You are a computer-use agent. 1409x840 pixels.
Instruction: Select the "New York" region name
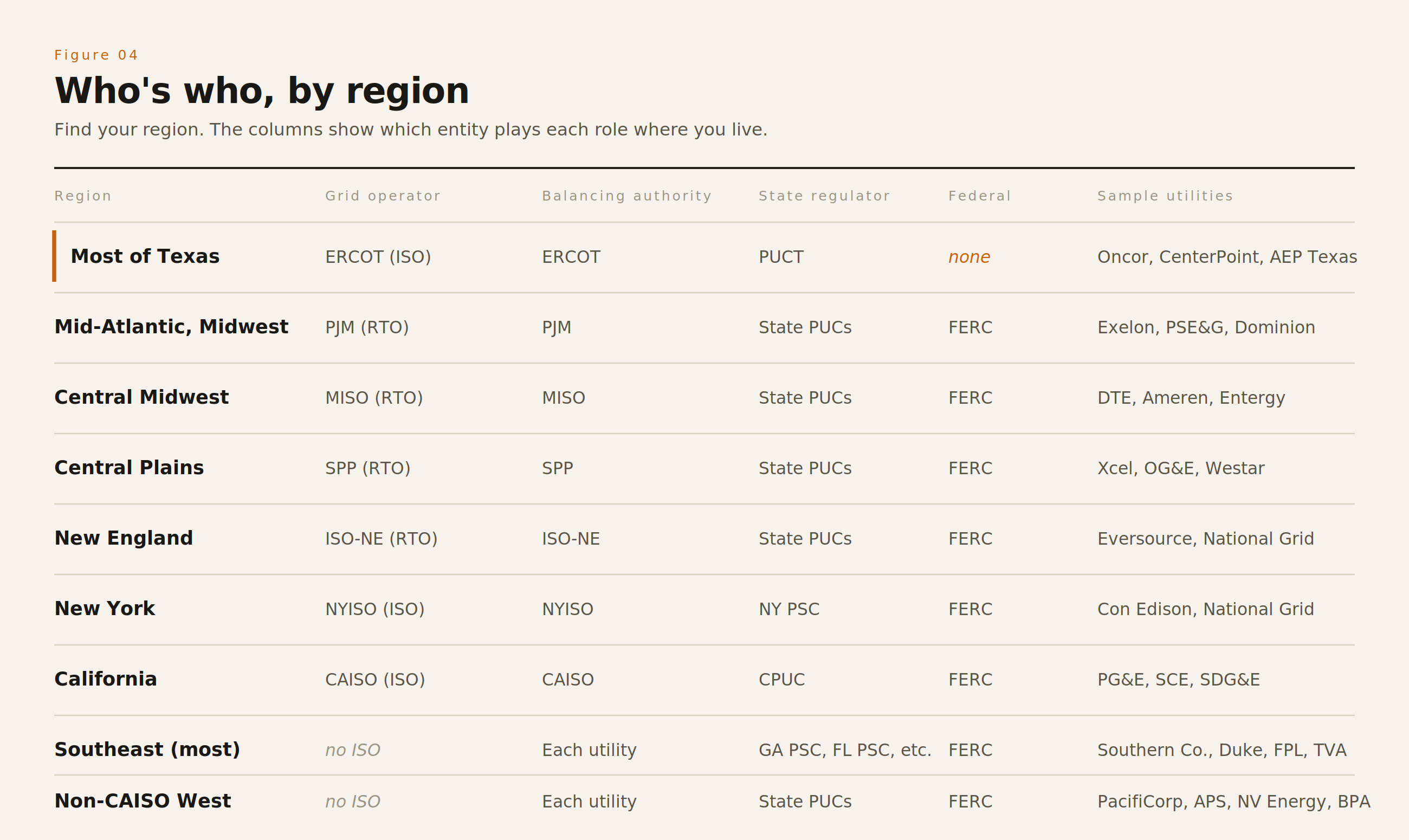click(x=105, y=609)
